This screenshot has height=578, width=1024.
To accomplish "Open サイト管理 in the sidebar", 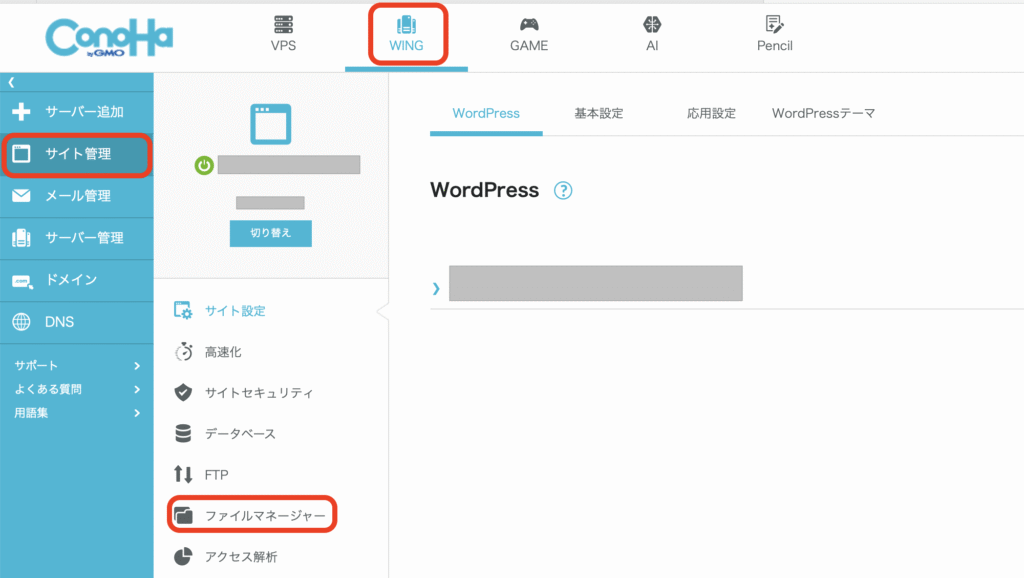I will tap(77, 154).
